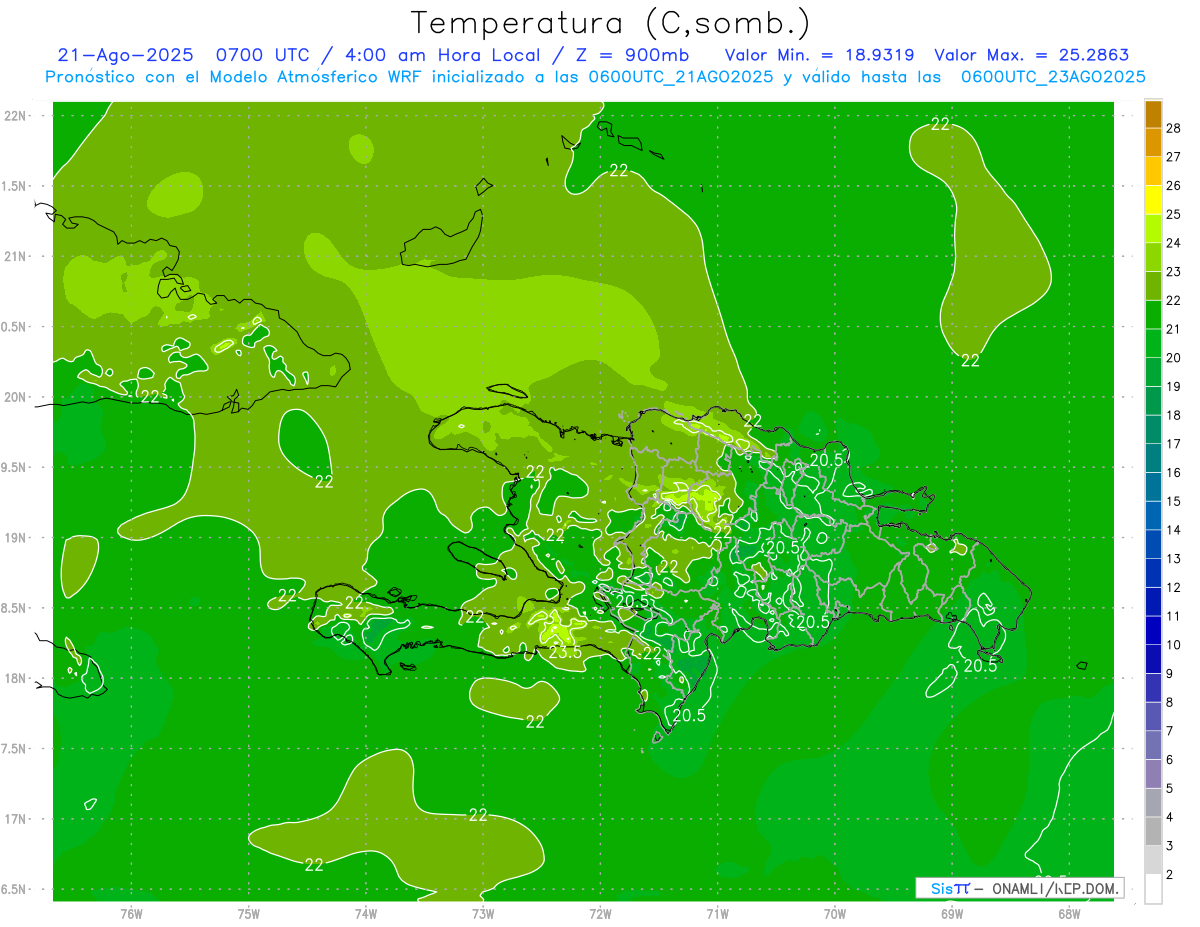Pick the legend swatch between 27 and 28
Image resolution: width=1200 pixels, height=927 pixels.
(1153, 142)
